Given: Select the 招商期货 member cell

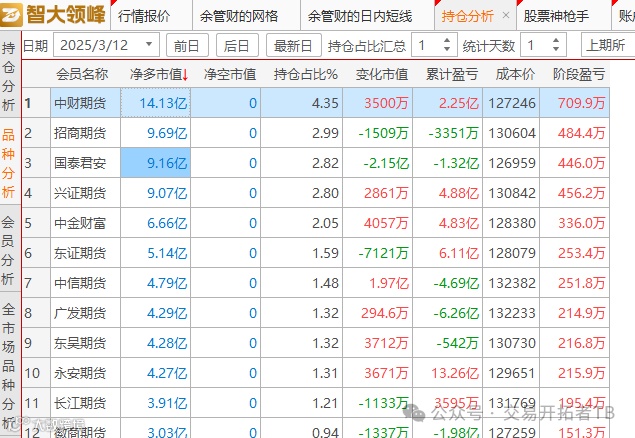Looking at the screenshot, I should [x=85, y=133].
